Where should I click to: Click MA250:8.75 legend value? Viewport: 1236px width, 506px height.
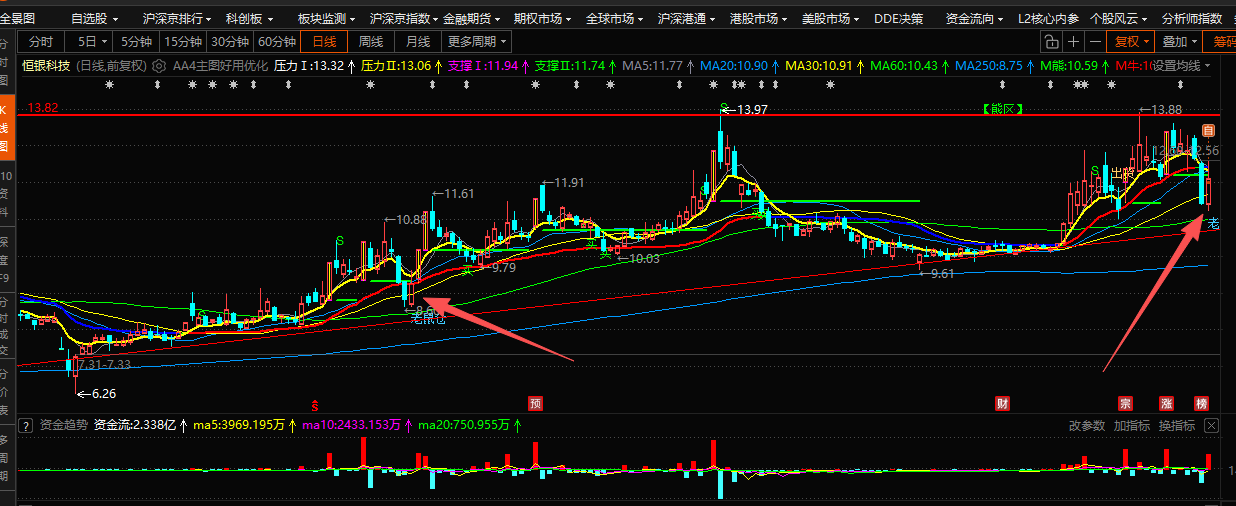click(x=989, y=66)
